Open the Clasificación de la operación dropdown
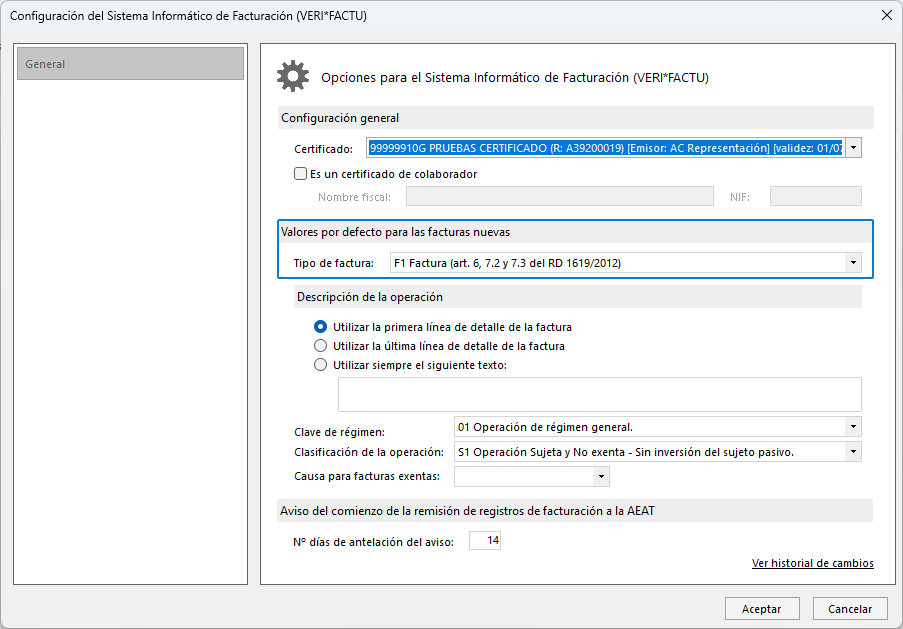Image resolution: width=903 pixels, height=629 pixels. tap(853, 452)
